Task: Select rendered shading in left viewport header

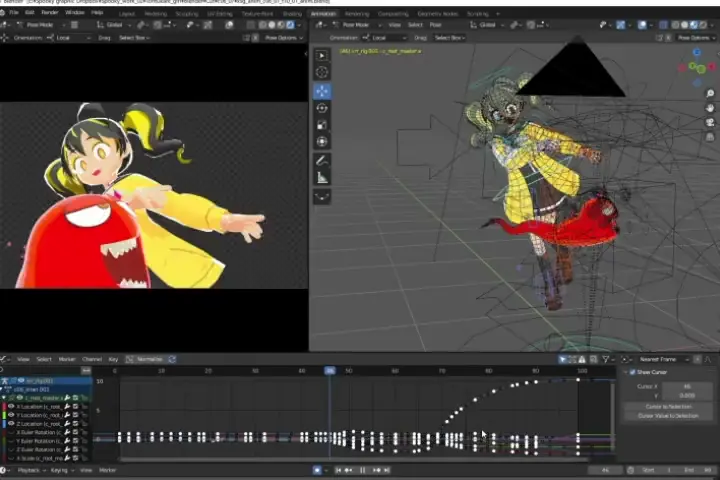Action: [290, 25]
